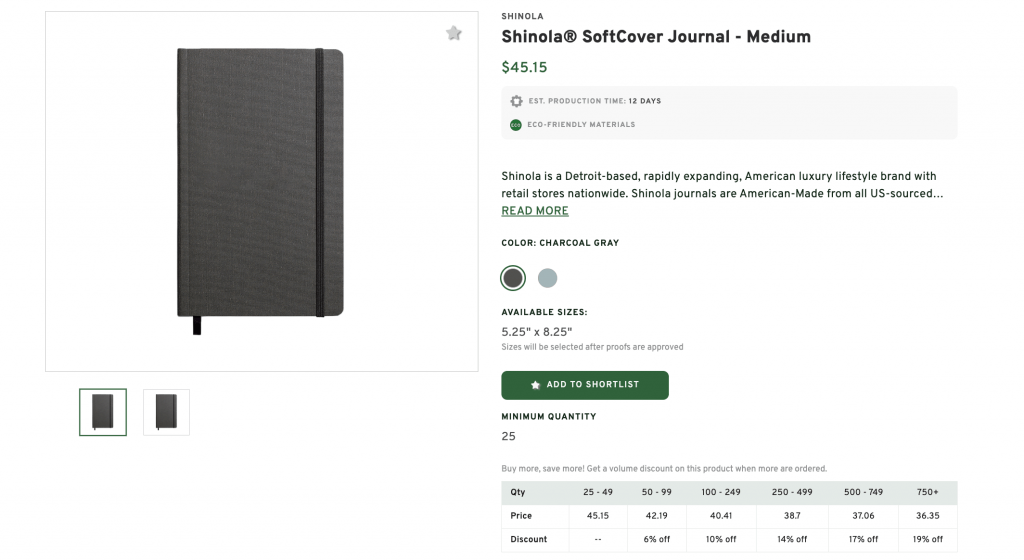The width and height of the screenshot is (1024, 560).
Task: Click the 250 - 499 quantity column header
Action: 793,492
